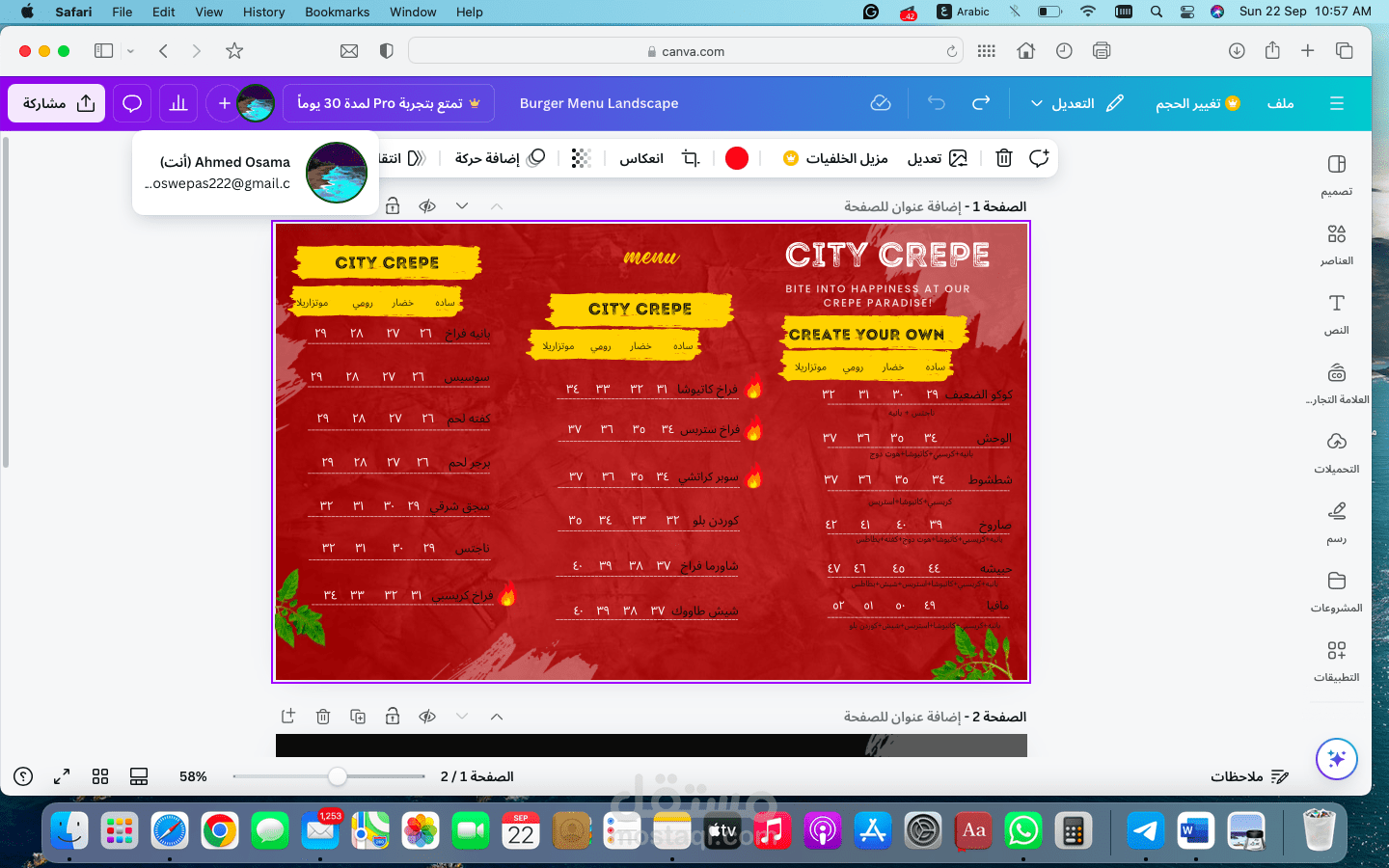1389x868 pixels.
Task: Click the Edit image (تعديل) button
Action: pyautogui.click(x=937, y=158)
